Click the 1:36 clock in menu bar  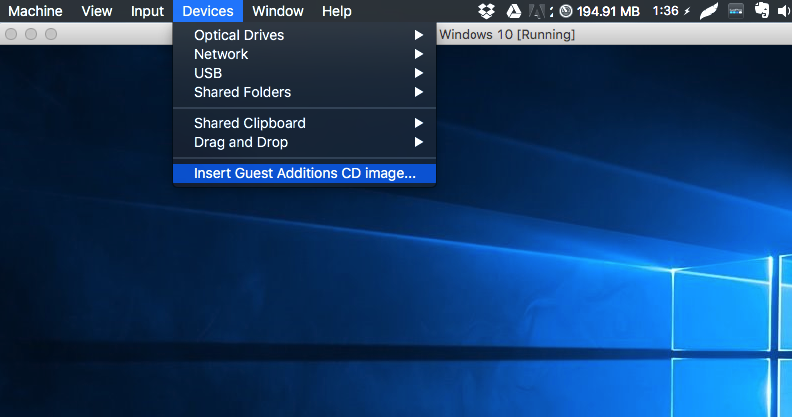click(x=666, y=11)
